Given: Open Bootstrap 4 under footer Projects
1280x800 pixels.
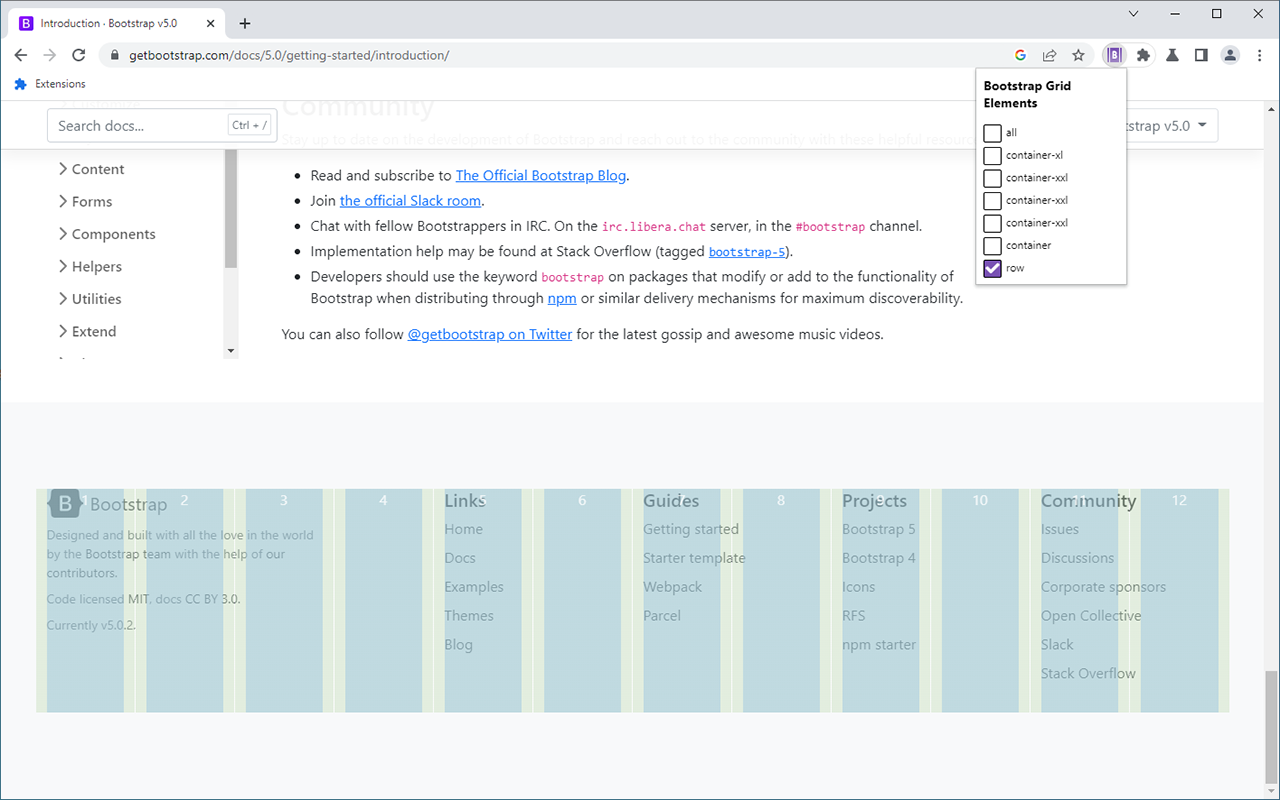Looking at the screenshot, I should click(879, 558).
